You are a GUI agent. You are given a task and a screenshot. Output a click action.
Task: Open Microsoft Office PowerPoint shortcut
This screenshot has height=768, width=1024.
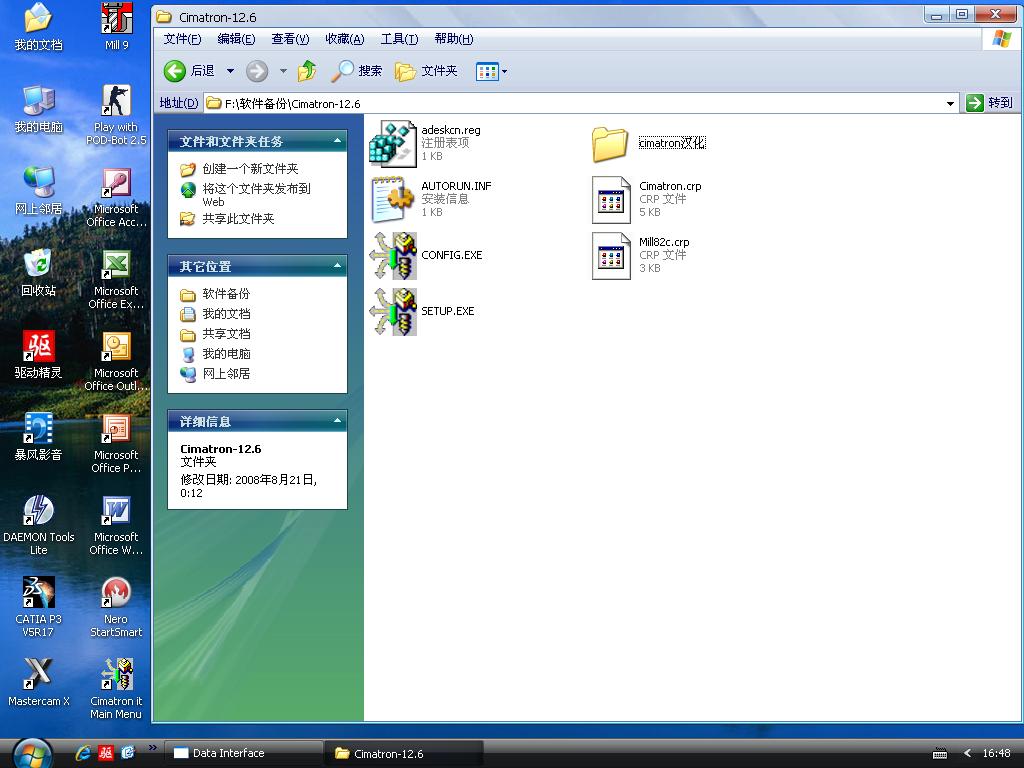(x=116, y=443)
